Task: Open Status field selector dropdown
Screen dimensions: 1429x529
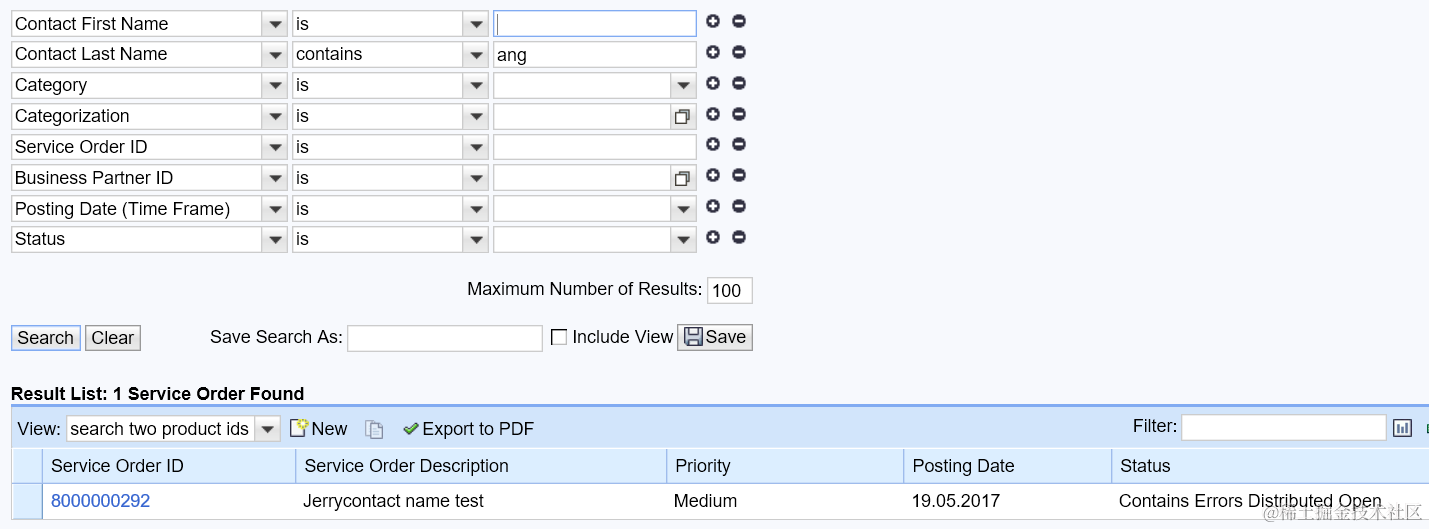Action: (275, 240)
